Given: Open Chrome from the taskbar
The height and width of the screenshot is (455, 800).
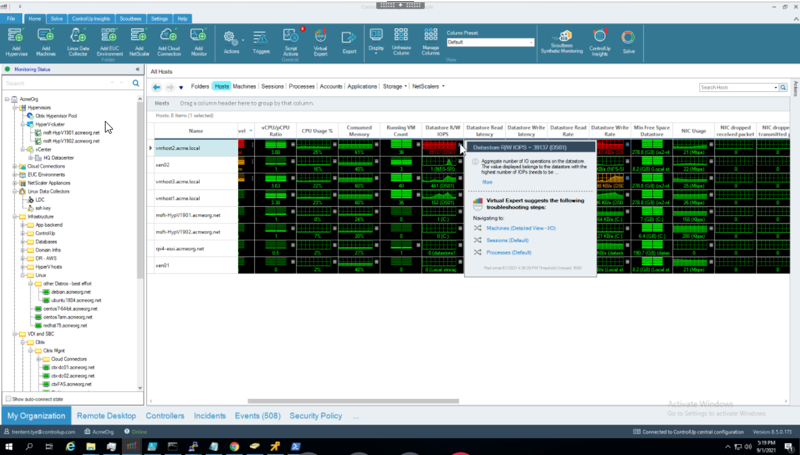Looking at the screenshot, I should pyautogui.click(x=234, y=446).
